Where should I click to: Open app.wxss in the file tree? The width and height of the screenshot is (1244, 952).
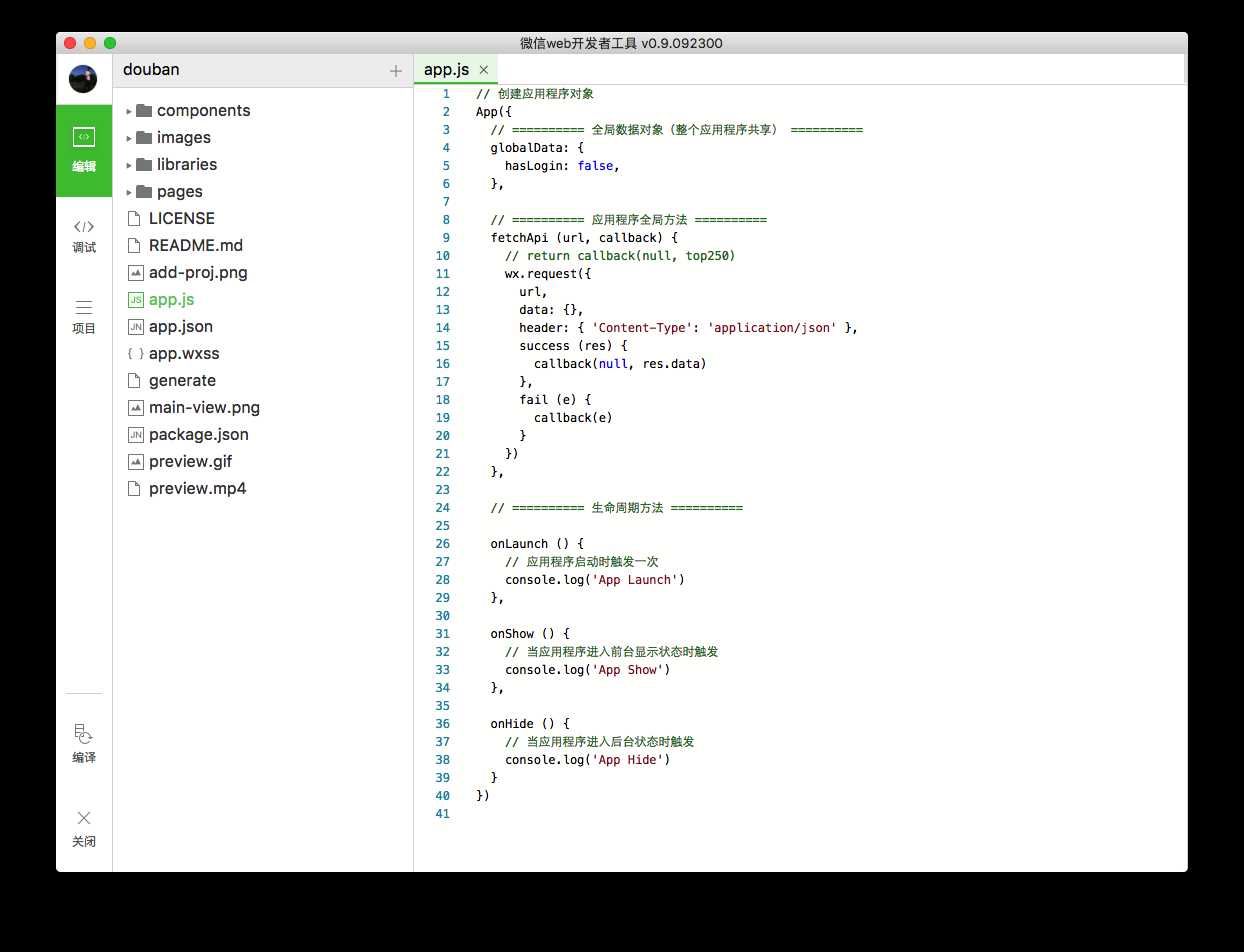184,353
